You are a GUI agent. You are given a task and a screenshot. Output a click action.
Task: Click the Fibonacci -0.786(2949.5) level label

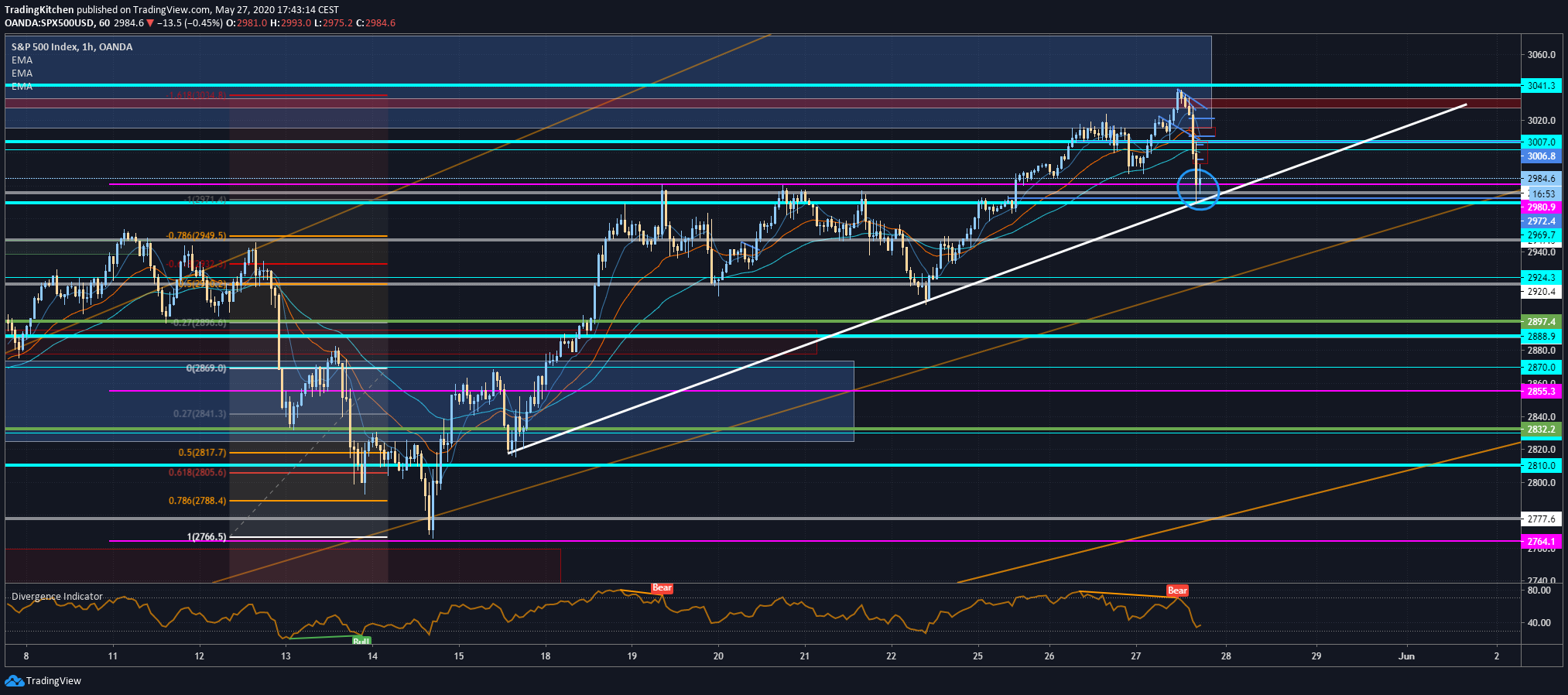[196, 236]
